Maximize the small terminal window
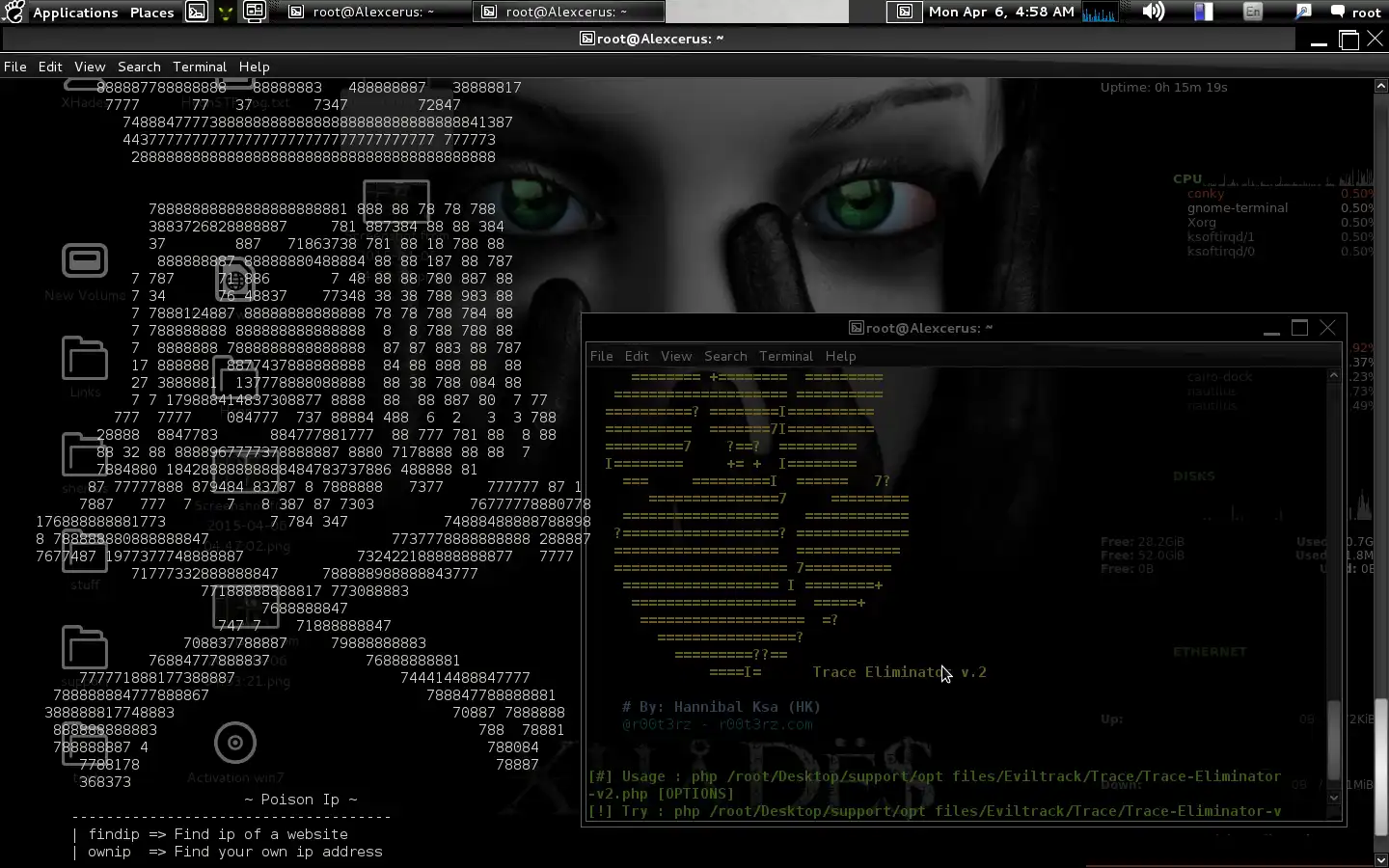Viewport: 1389px width, 868px height. 1299,328
